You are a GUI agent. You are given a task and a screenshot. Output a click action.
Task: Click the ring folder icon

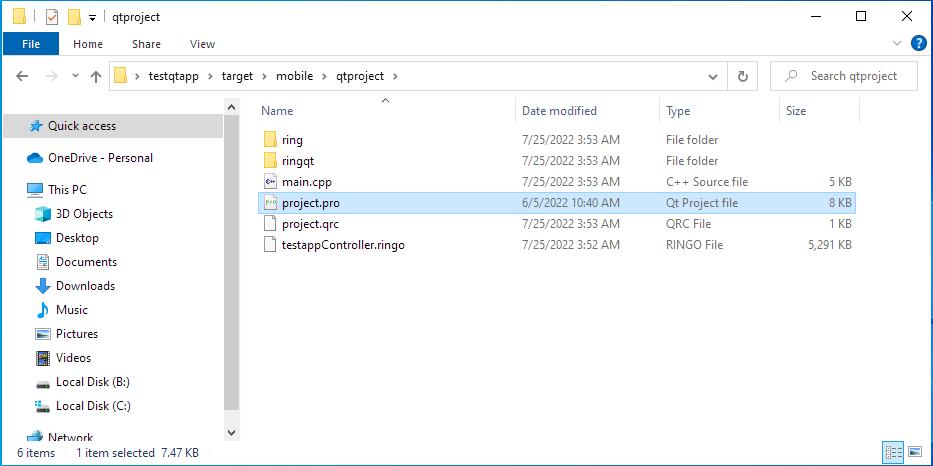click(269, 140)
